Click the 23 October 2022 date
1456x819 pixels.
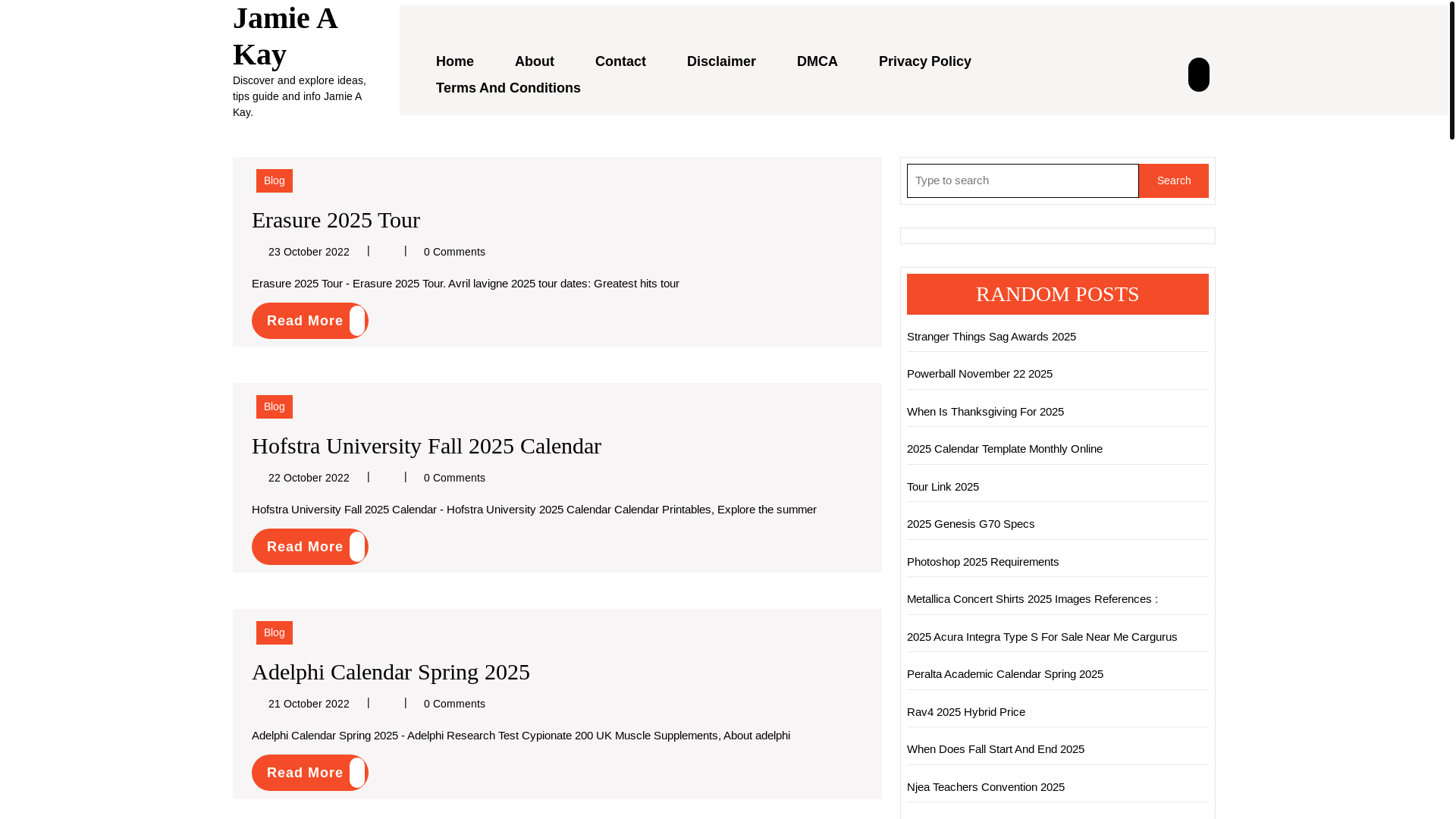tap(309, 252)
